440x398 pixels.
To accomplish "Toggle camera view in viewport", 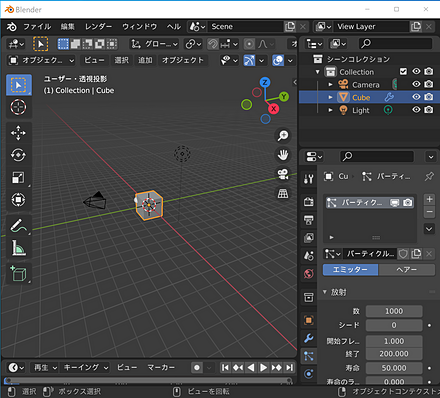I will pos(283,174).
